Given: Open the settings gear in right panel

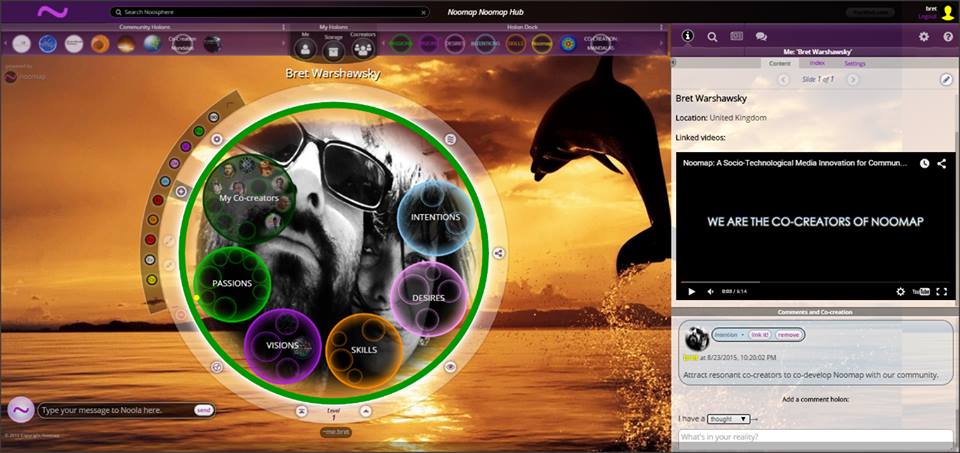Looking at the screenshot, I should pos(924,37).
